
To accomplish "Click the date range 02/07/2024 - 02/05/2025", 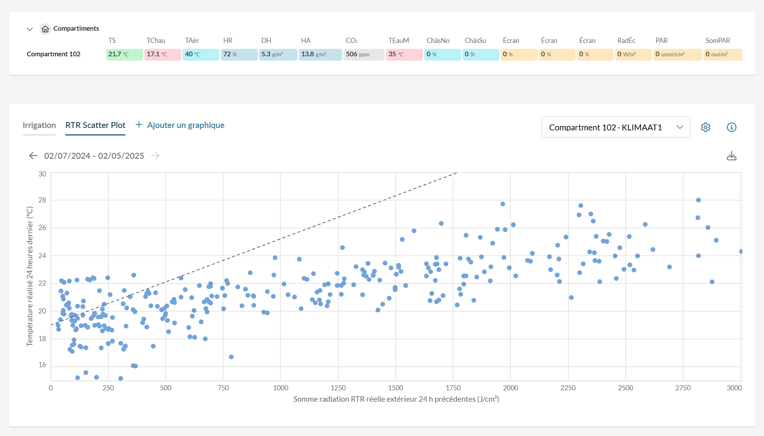I will pos(94,156).
